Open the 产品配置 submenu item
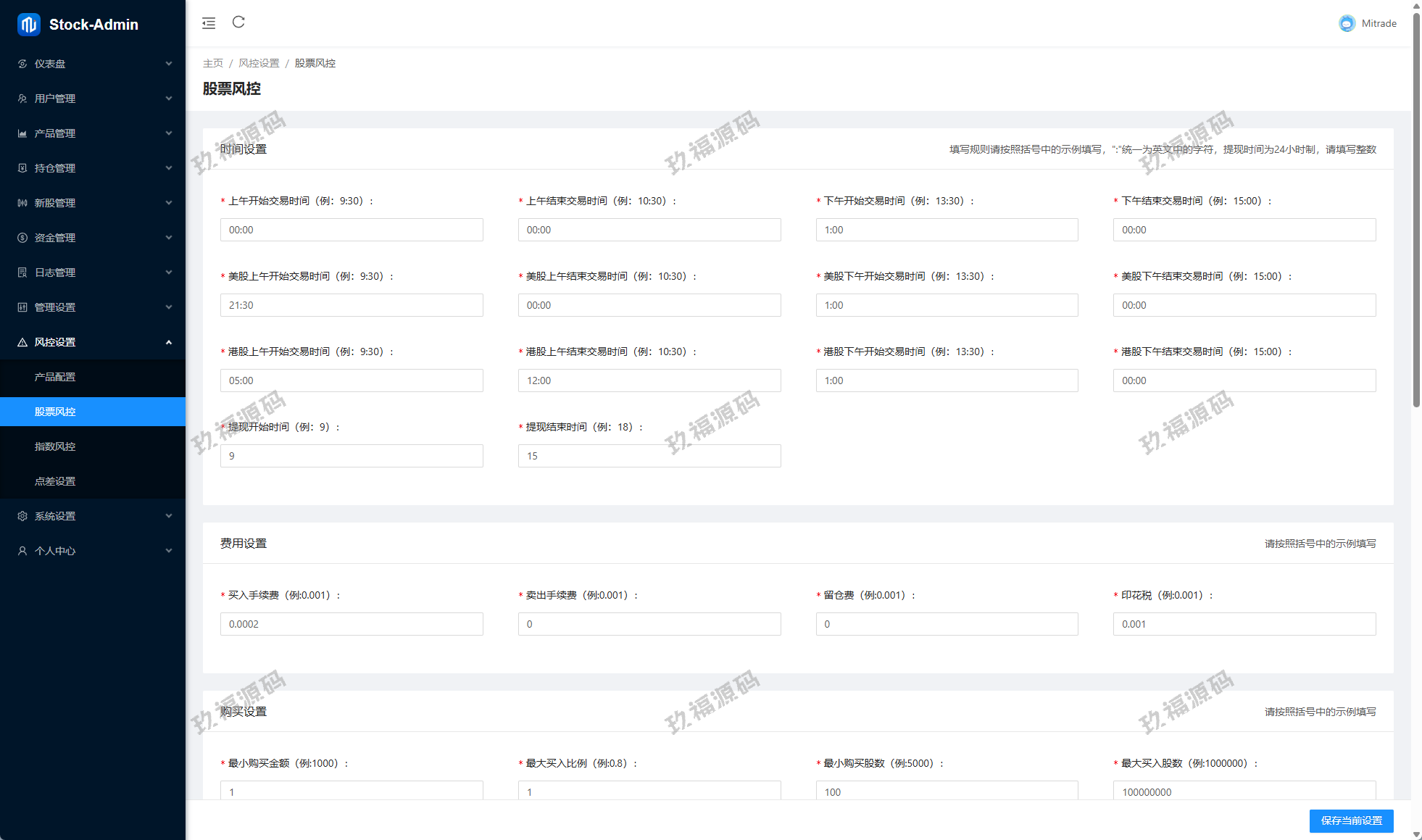1422x840 pixels. pos(55,377)
